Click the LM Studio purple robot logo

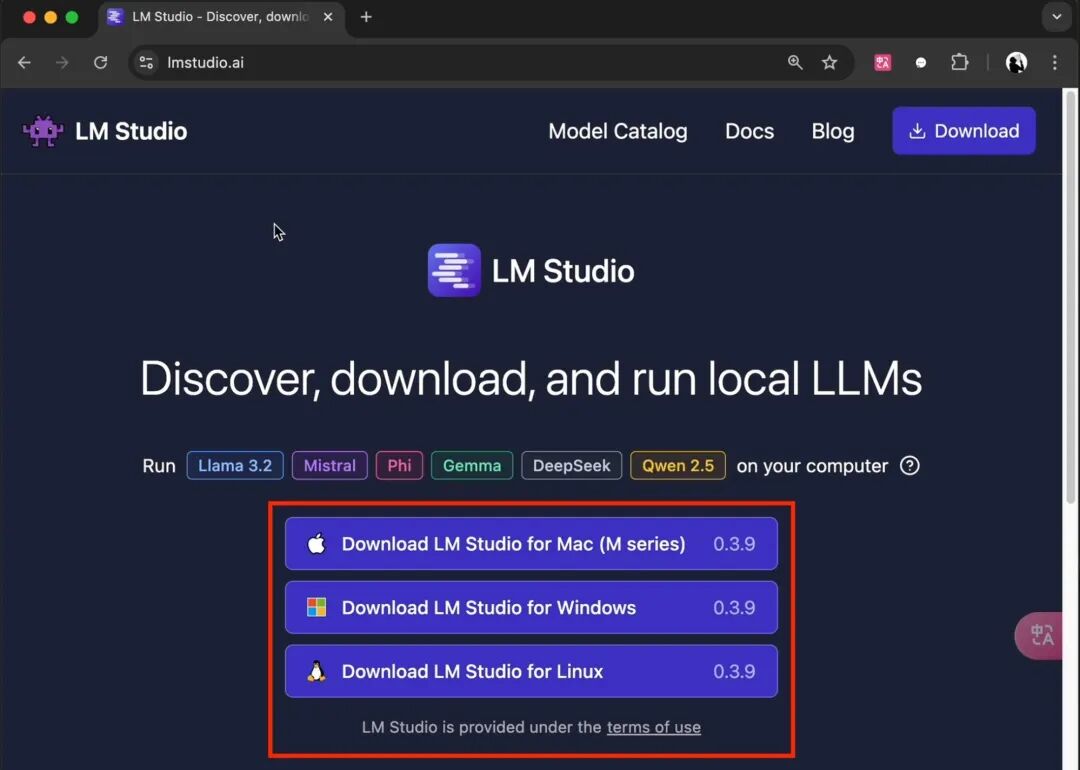click(x=43, y=131)
